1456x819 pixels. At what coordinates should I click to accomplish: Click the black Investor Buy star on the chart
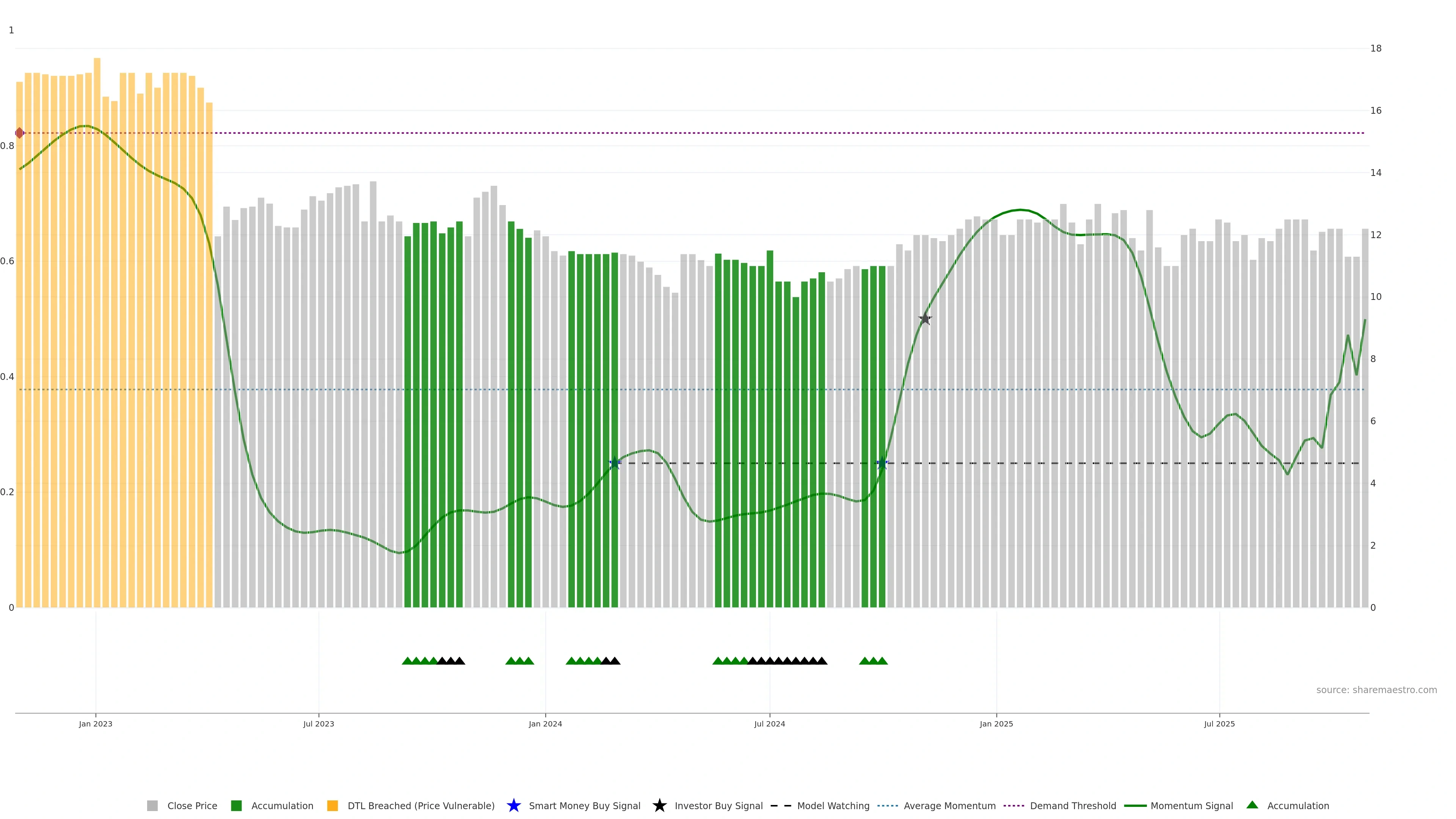[x=925, y=319]
